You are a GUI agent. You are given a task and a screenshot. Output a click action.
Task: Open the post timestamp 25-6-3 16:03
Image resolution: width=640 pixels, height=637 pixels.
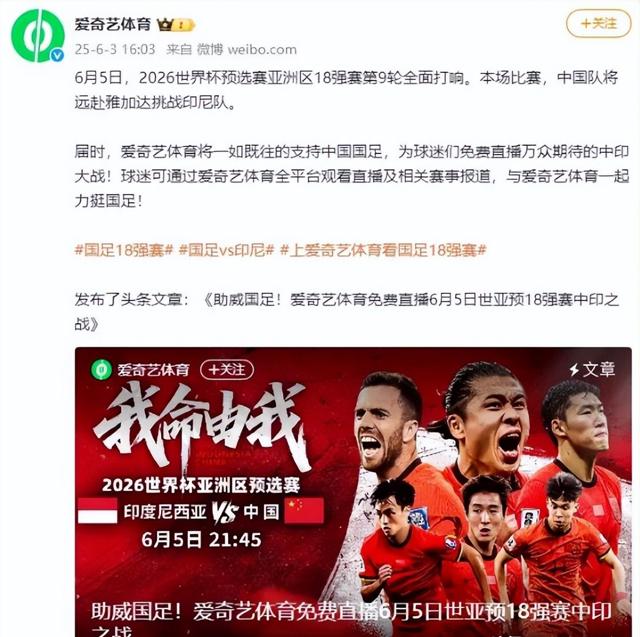[115, 49]
